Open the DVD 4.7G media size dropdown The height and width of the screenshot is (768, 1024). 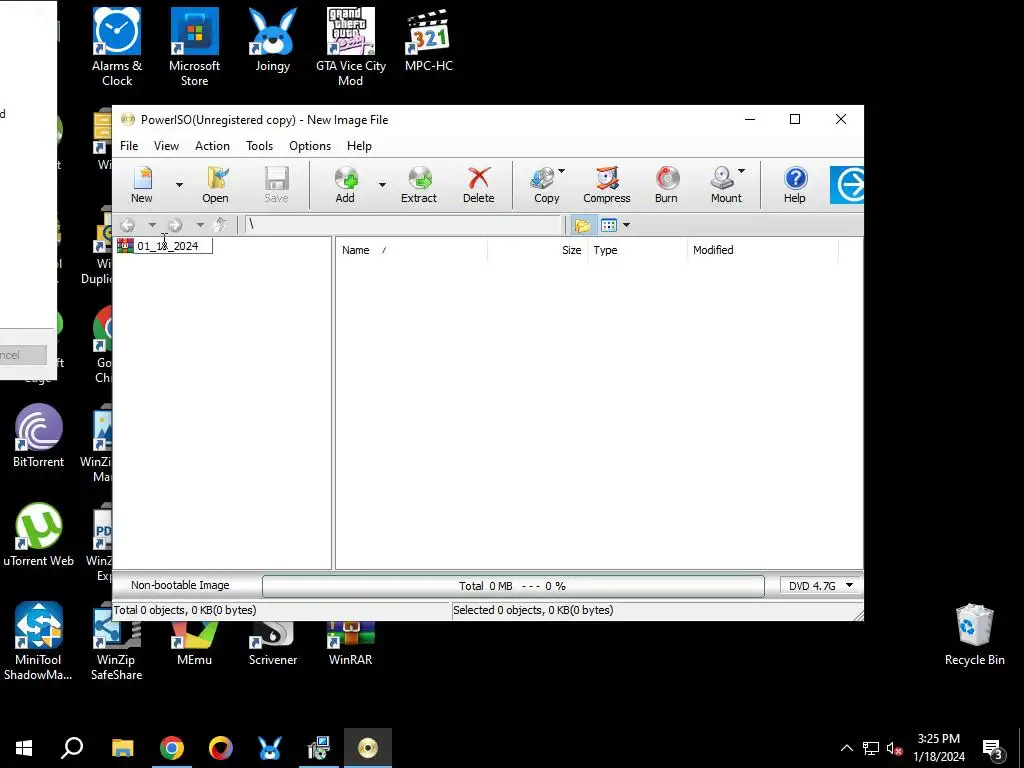pos(821,586)
